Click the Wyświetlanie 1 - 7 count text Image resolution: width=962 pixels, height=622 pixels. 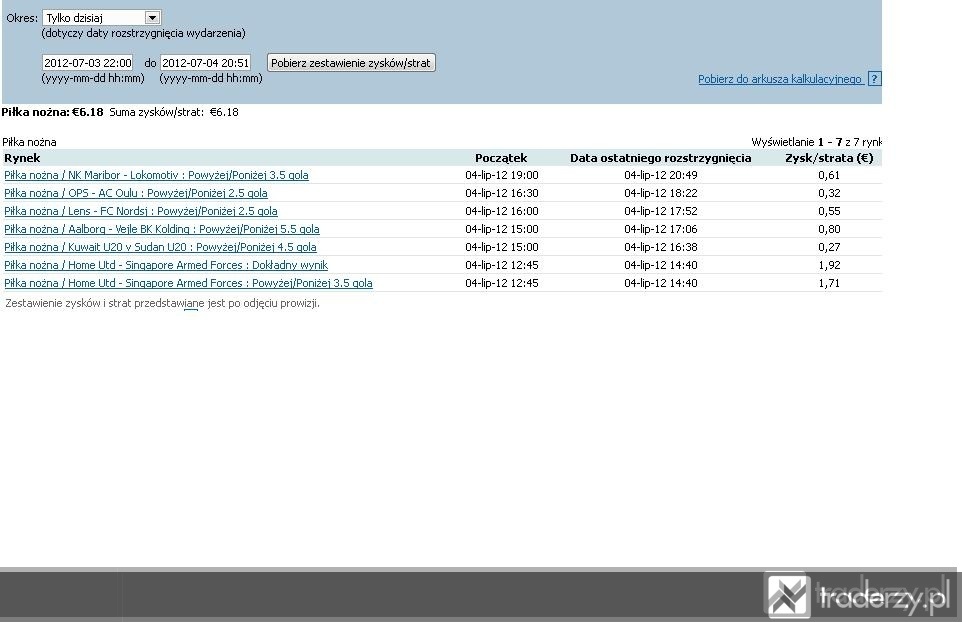point(817,142)
